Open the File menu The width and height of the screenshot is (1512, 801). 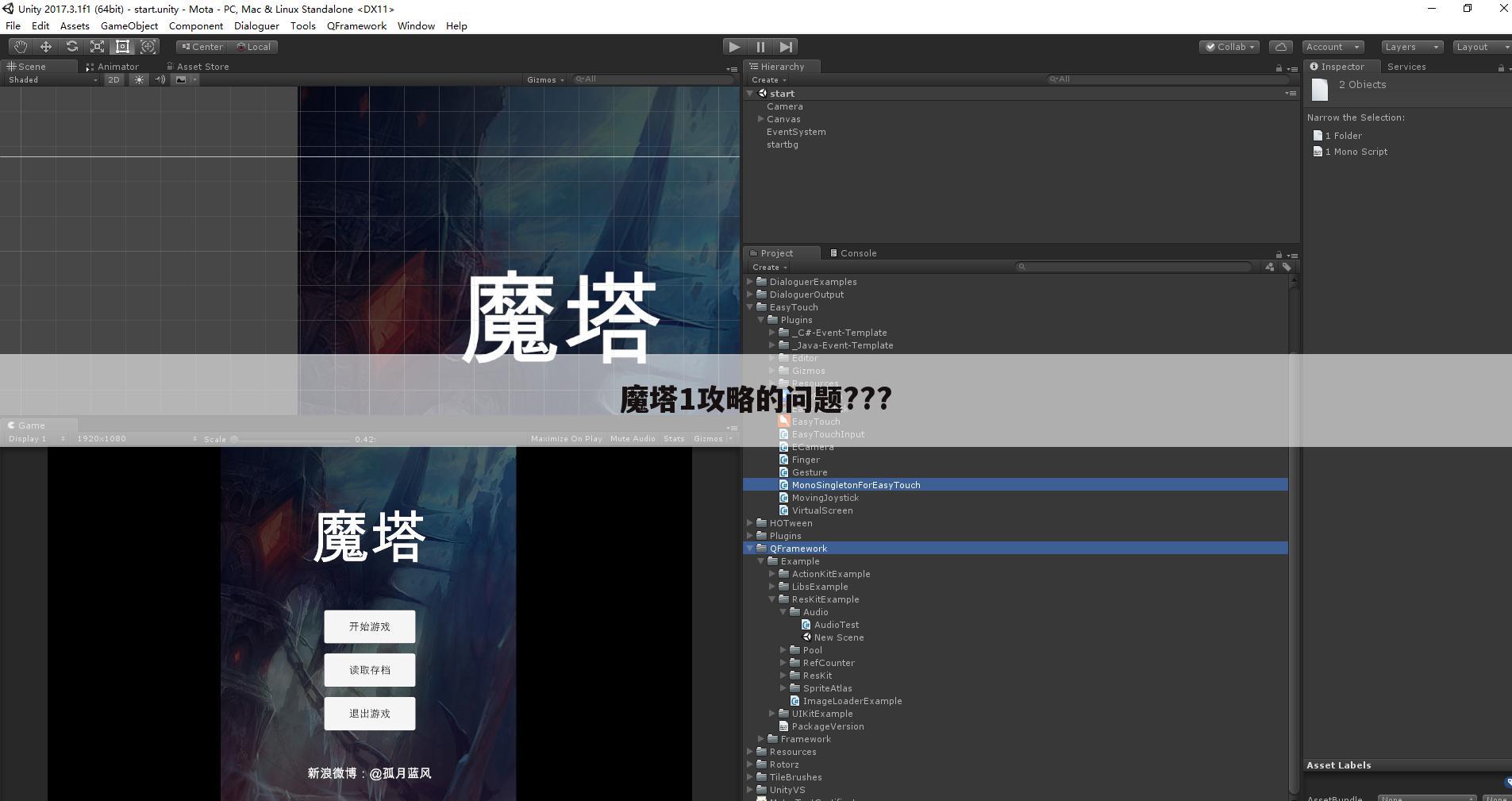click(13, 26)
